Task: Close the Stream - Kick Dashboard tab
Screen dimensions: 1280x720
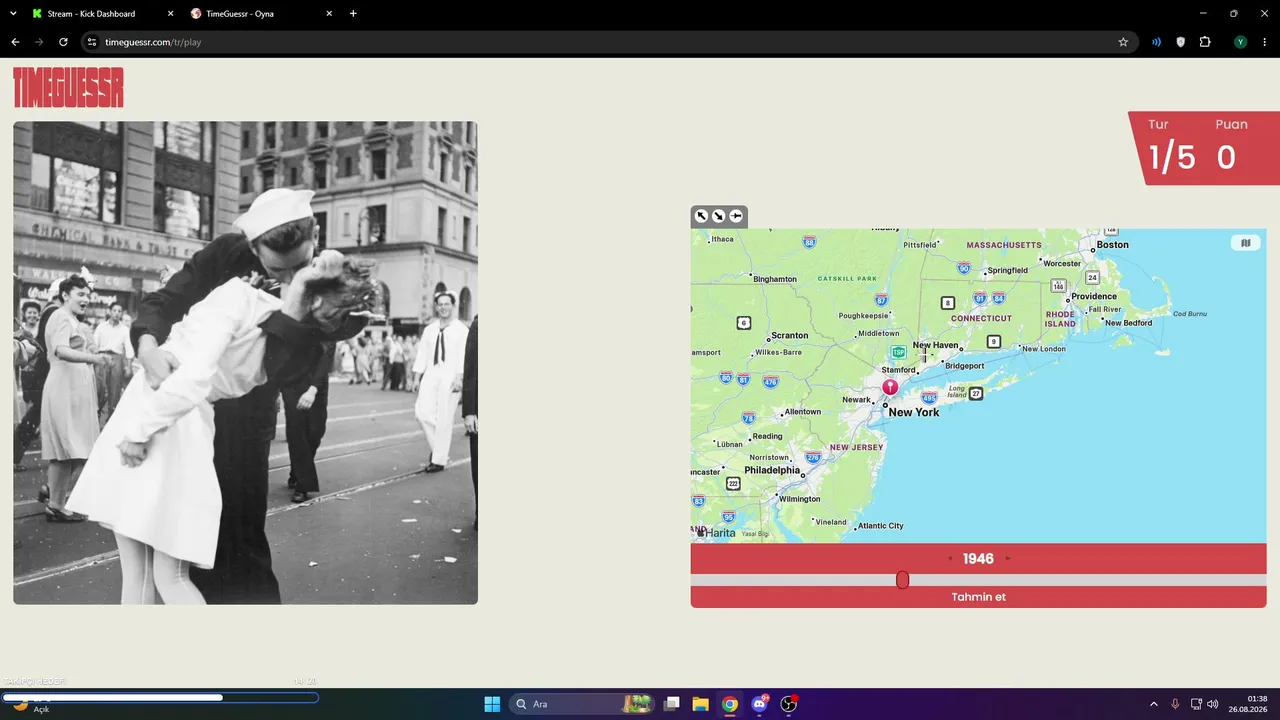Action: pos(170,14)
